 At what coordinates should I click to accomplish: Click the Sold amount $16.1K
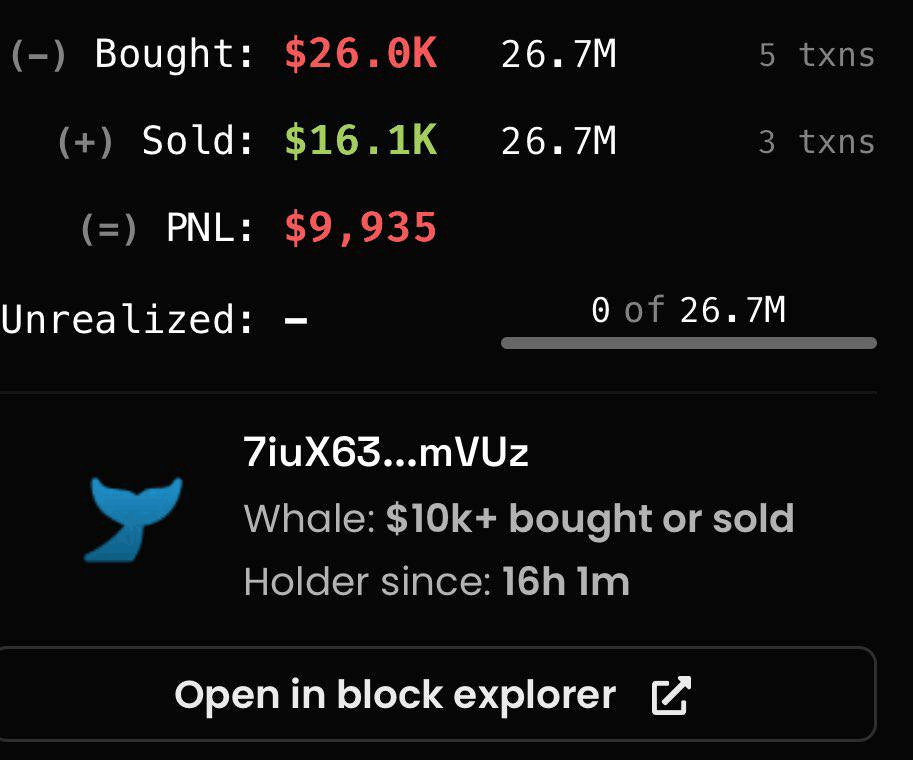360,141
